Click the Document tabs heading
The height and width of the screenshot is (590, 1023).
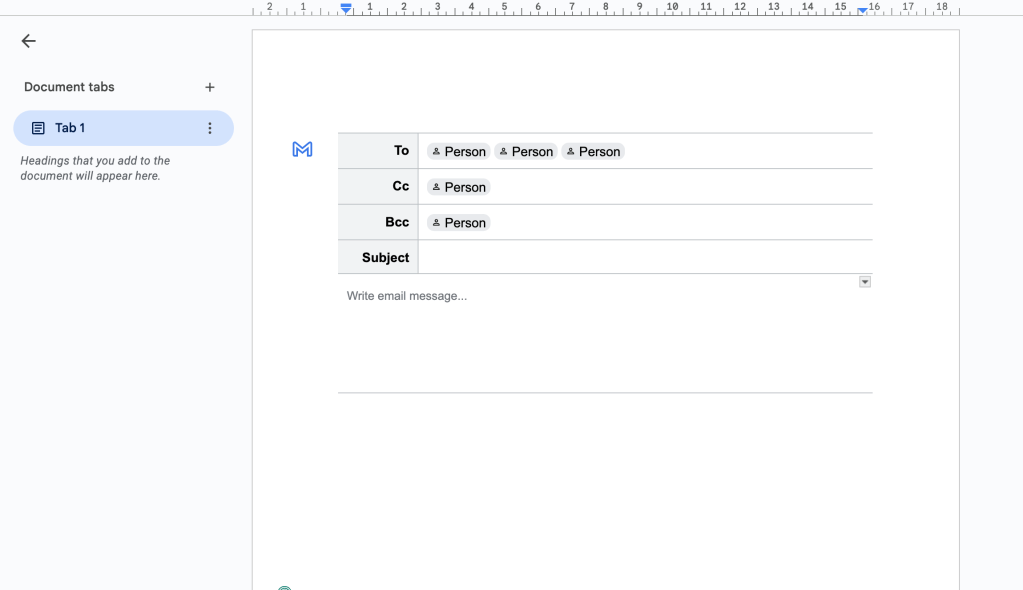pyautogui.click(x=69, y=87)
